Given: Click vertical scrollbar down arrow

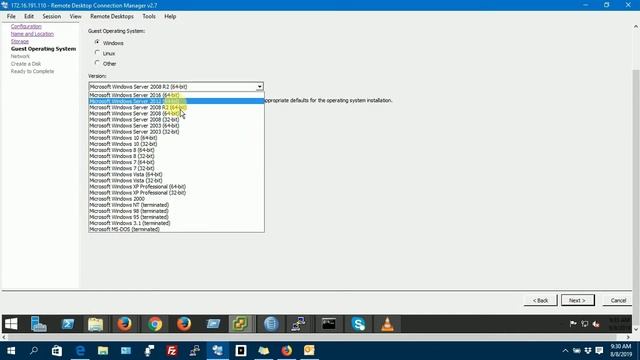Looking at the screenshot, I should click(x=636, y=329).
